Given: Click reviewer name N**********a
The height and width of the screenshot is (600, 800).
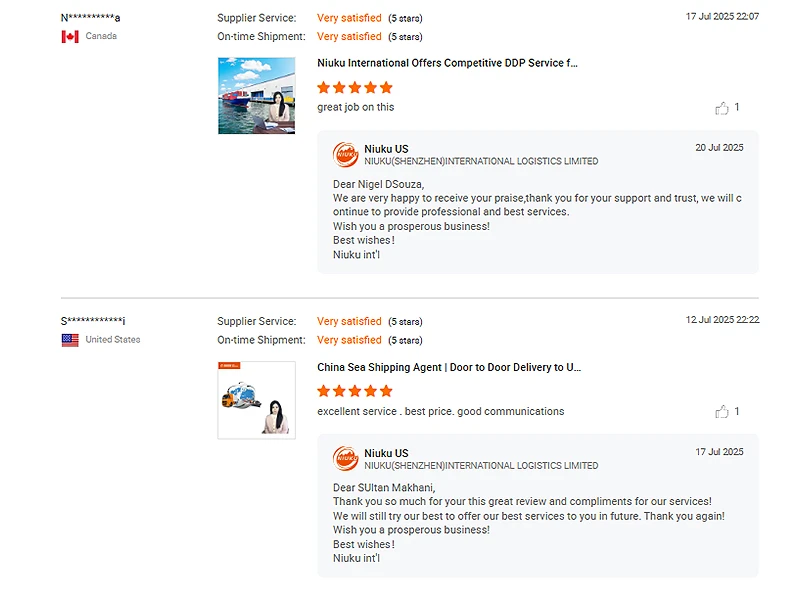Looking at the screenshot, I should click(91, 18).
